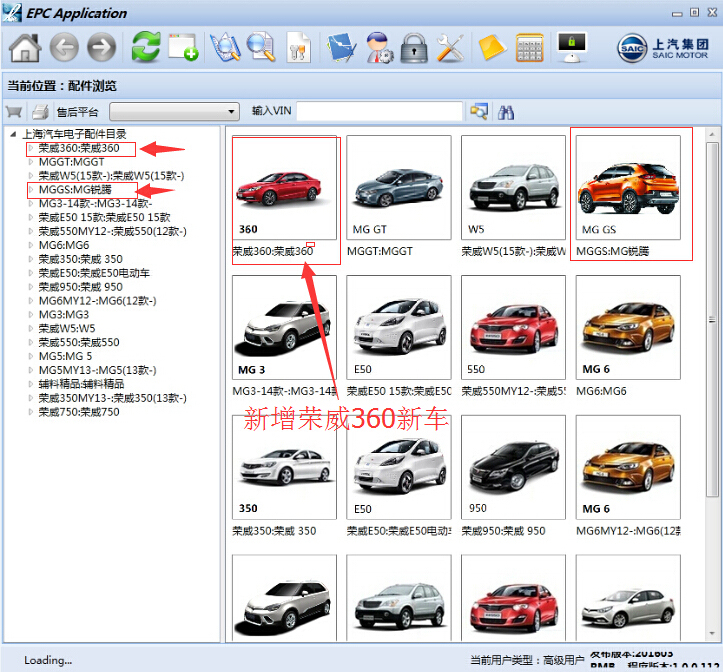Expand the 荣威E50 15款 tree node
The image size is (723, 672).
click(31, 217)
